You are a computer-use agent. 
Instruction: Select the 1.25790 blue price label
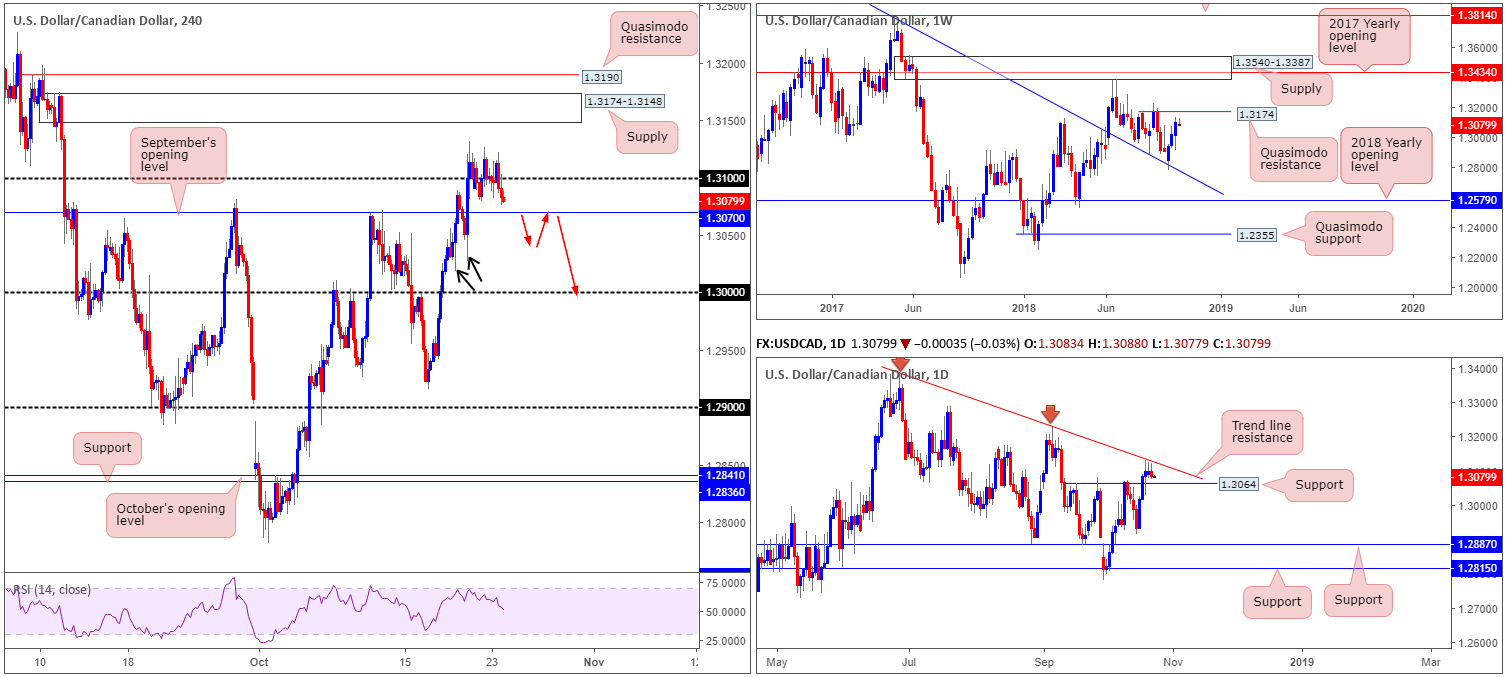[x=1476, y=200]
